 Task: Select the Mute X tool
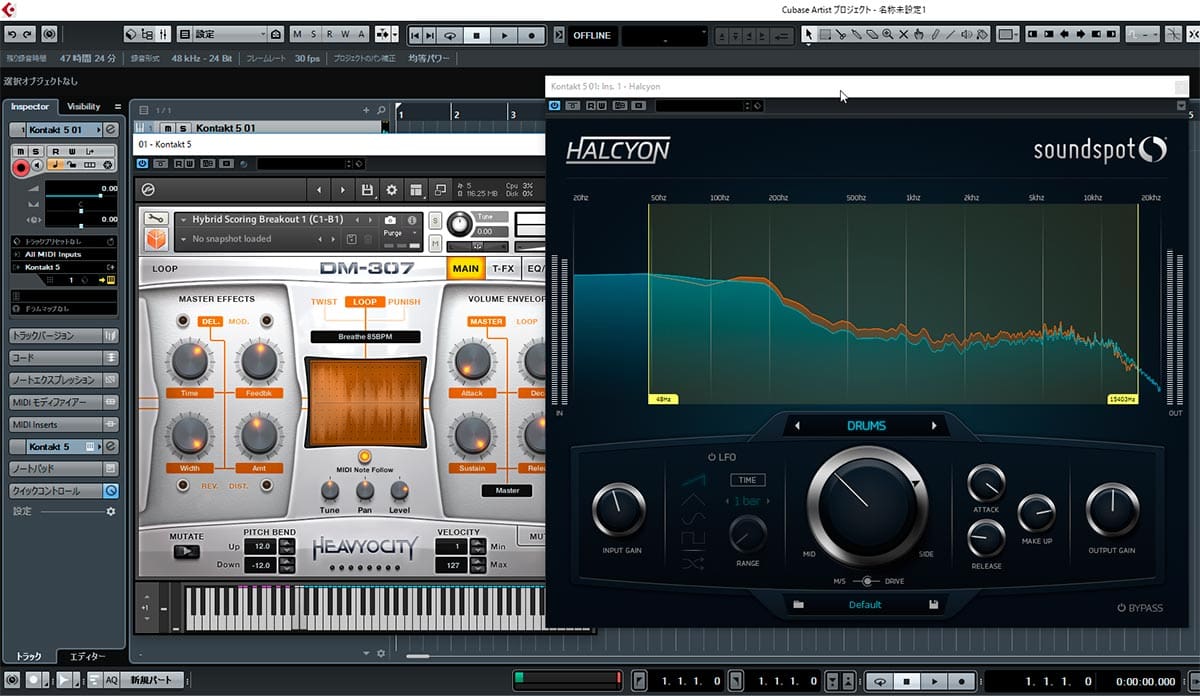pyautogui.click(x=904, y=34)
